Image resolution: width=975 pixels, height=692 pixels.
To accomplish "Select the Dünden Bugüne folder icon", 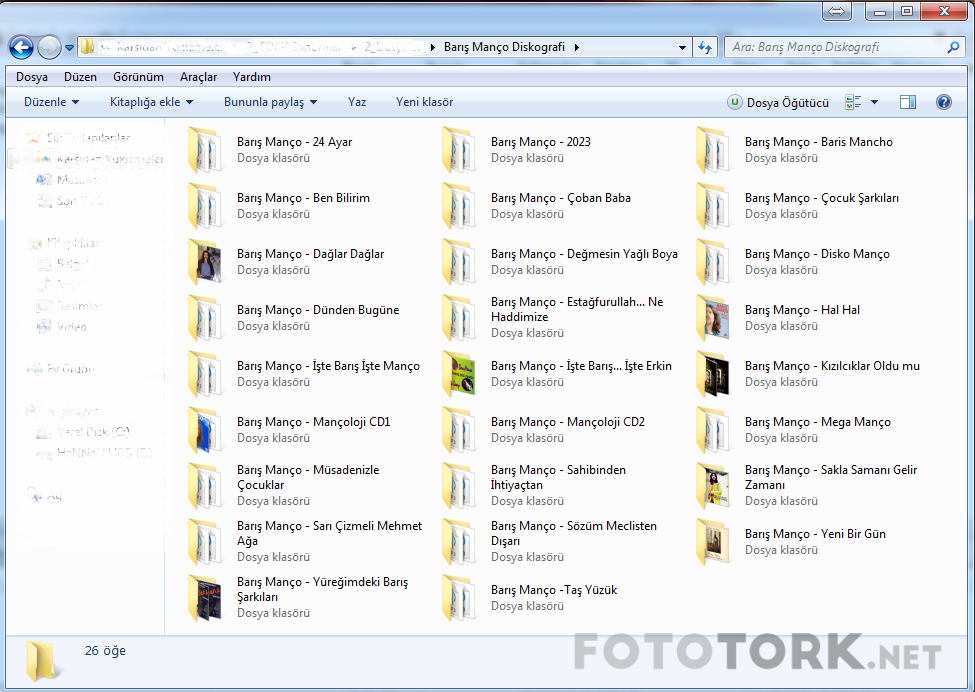I will tap(205, 317).
